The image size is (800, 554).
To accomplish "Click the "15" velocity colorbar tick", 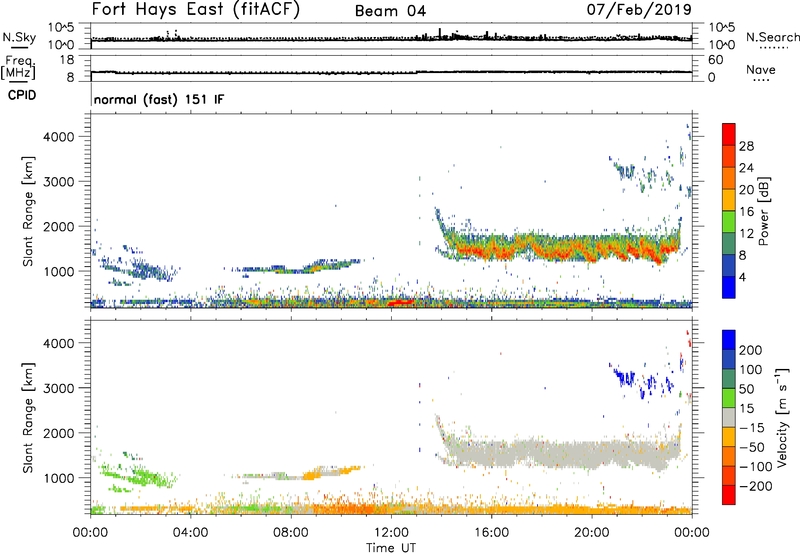I will coord(746,408).
